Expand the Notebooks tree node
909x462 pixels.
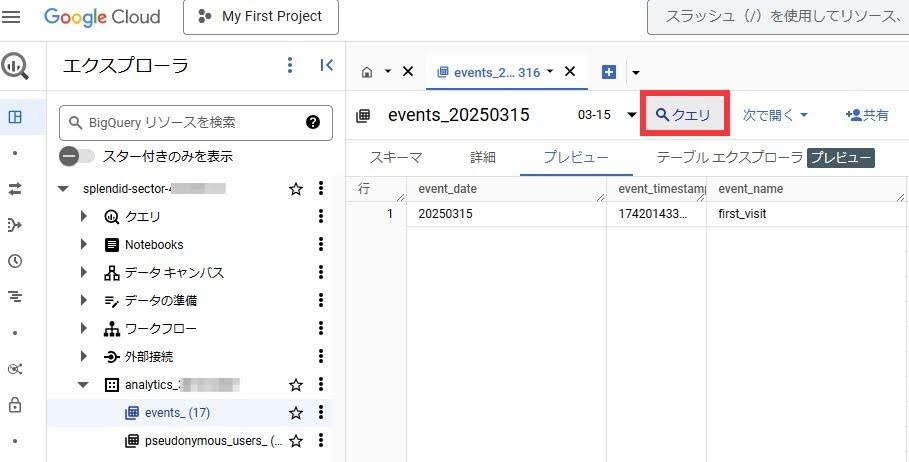tap(83, 244)
